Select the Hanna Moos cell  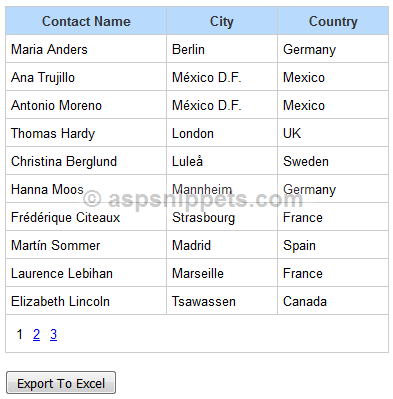tap(86, 189)
